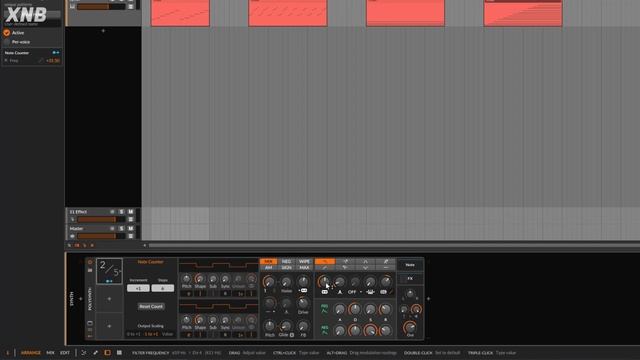This screenshot has width=640, height=360.
Task: Click the second oscillator Sub knob
Action: pyautogui.click(x=213, y=320)
